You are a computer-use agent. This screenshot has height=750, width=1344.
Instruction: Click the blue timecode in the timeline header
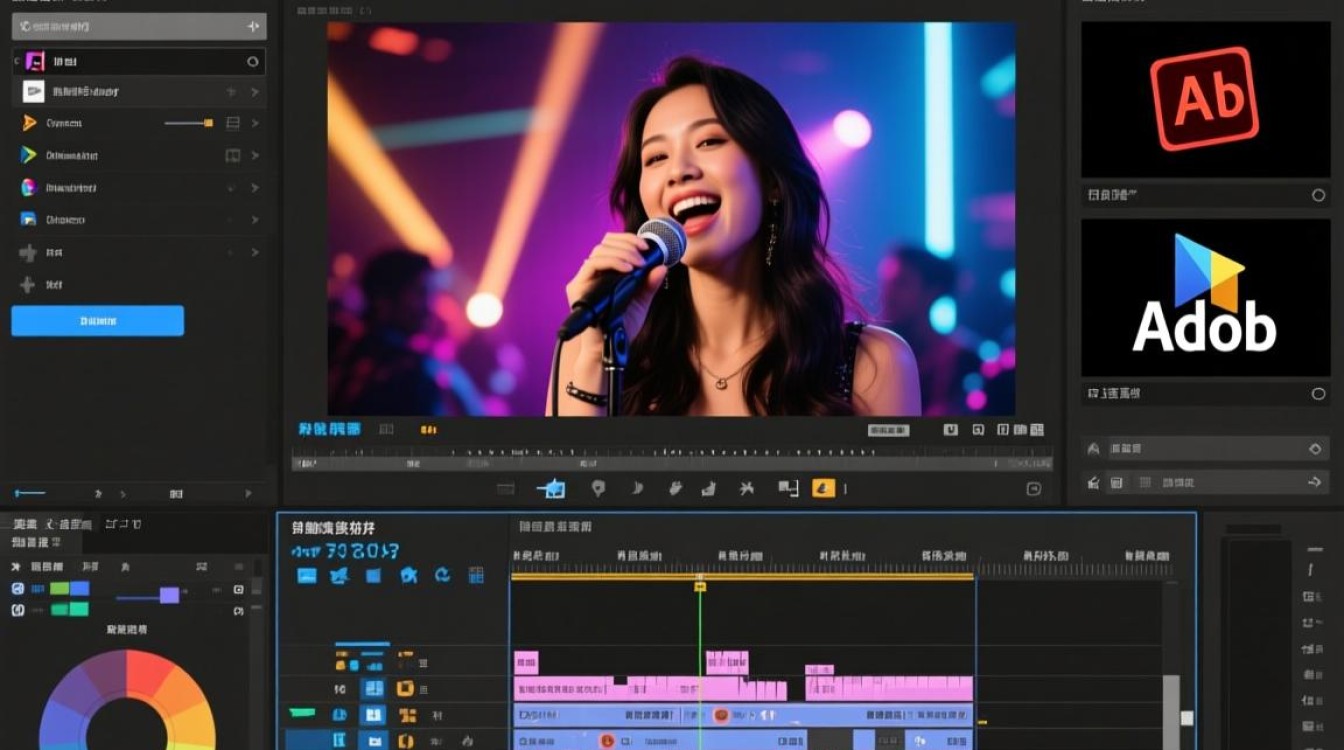345,550
